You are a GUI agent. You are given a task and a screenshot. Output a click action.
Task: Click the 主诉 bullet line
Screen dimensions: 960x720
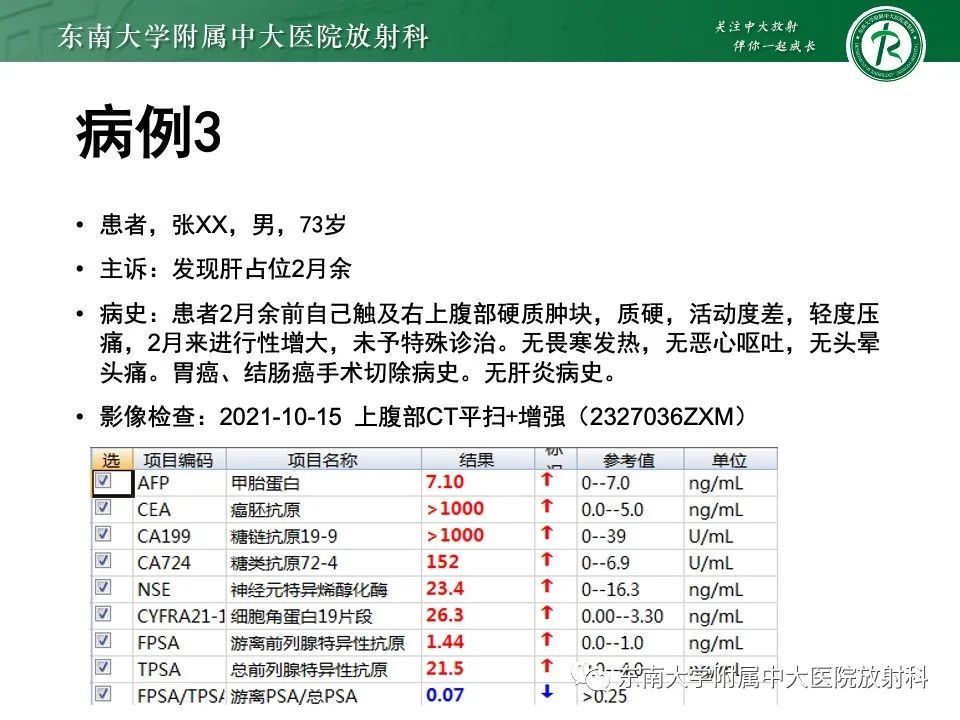pos(225,269)
